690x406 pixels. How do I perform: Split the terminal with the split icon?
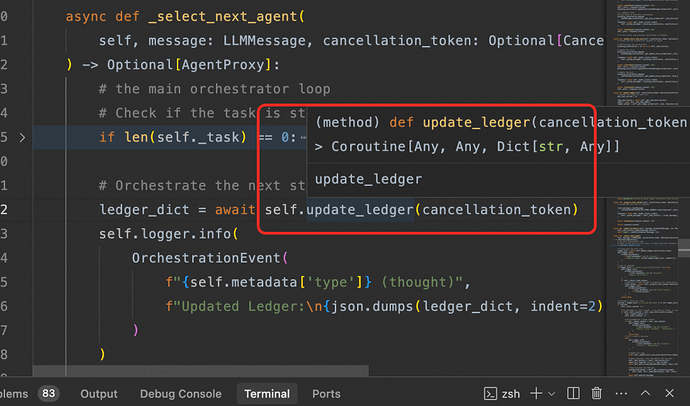click(573, 394)
